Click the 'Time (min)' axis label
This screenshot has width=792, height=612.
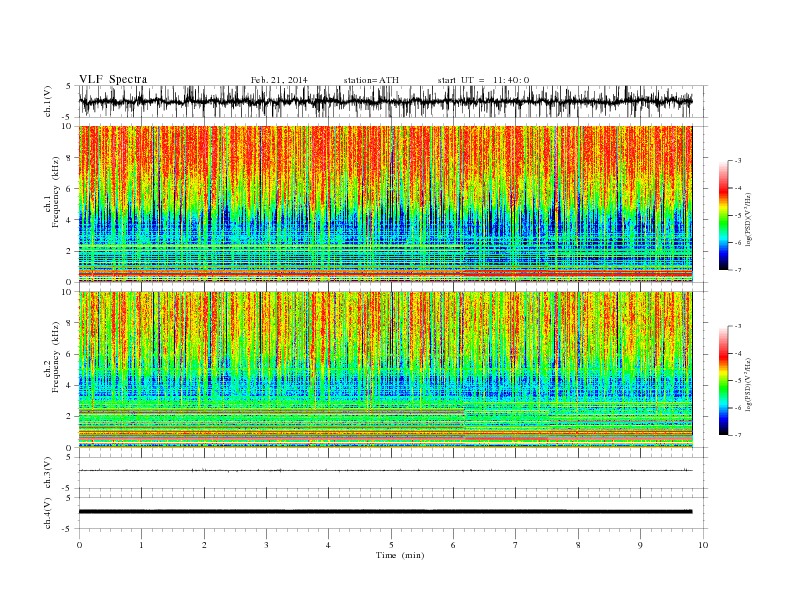pyautogui.click(x=400, y=555)
